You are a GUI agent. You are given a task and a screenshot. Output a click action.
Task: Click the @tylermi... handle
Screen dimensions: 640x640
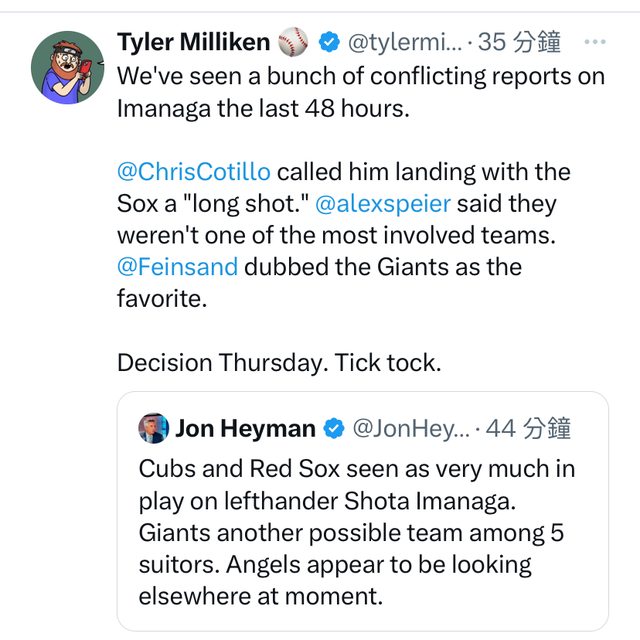pyautogui.click(x=405, y=43)
